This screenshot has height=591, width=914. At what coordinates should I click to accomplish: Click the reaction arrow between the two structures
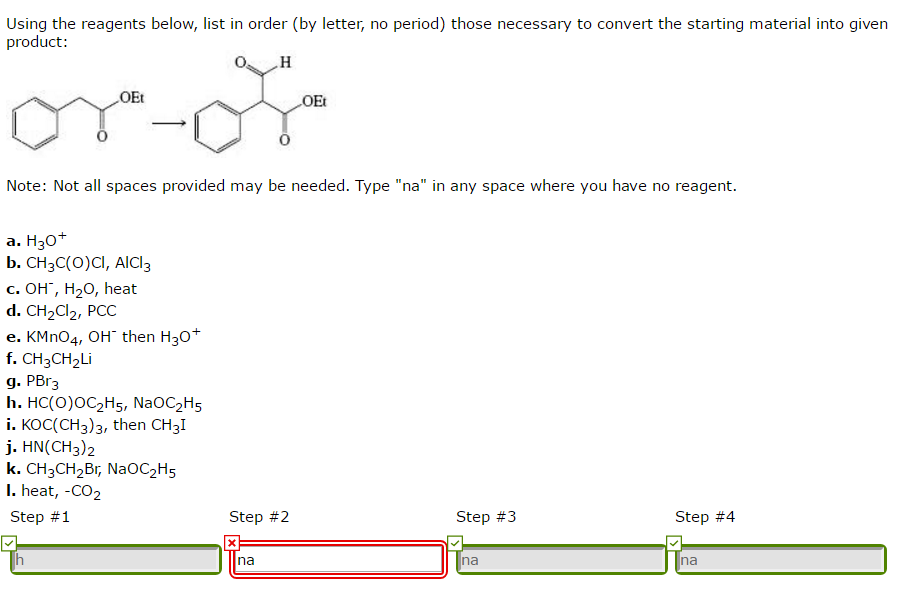tap(169, 121)
